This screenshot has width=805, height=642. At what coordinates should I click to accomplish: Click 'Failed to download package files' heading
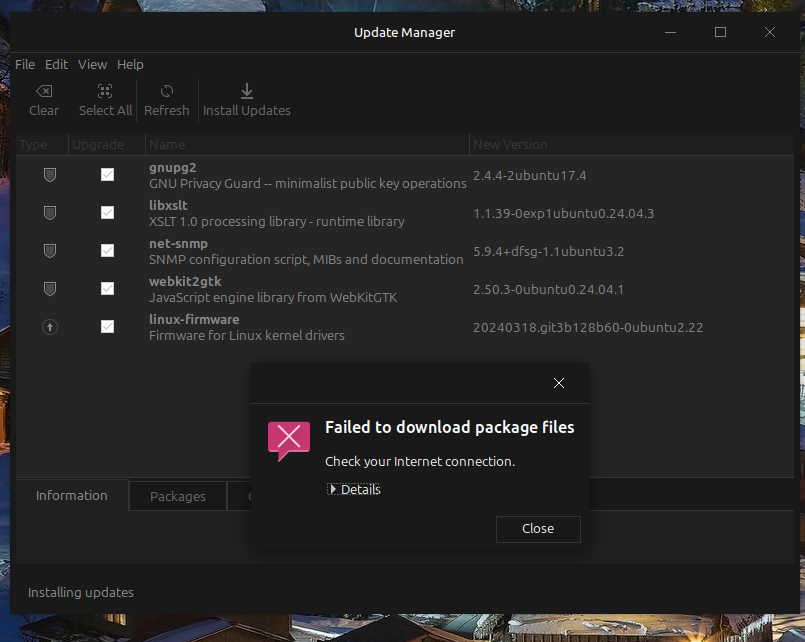tap(450, 427)
